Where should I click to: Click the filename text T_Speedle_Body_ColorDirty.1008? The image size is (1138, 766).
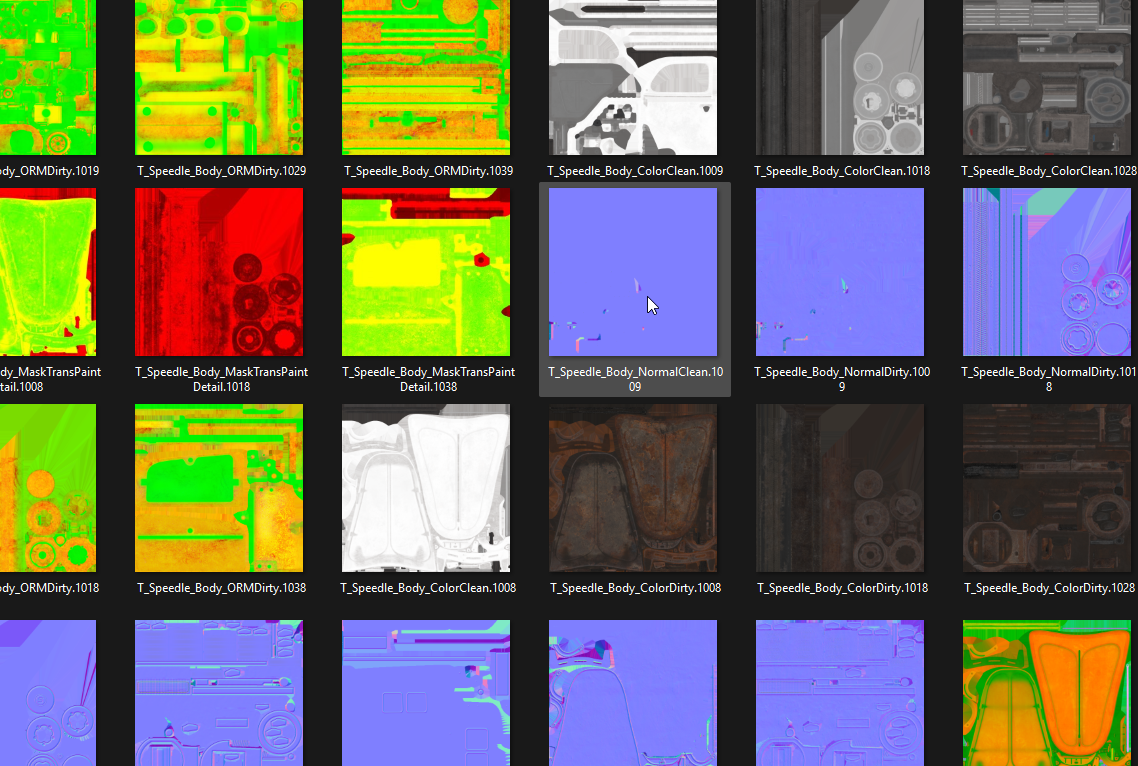click(635, 587)
